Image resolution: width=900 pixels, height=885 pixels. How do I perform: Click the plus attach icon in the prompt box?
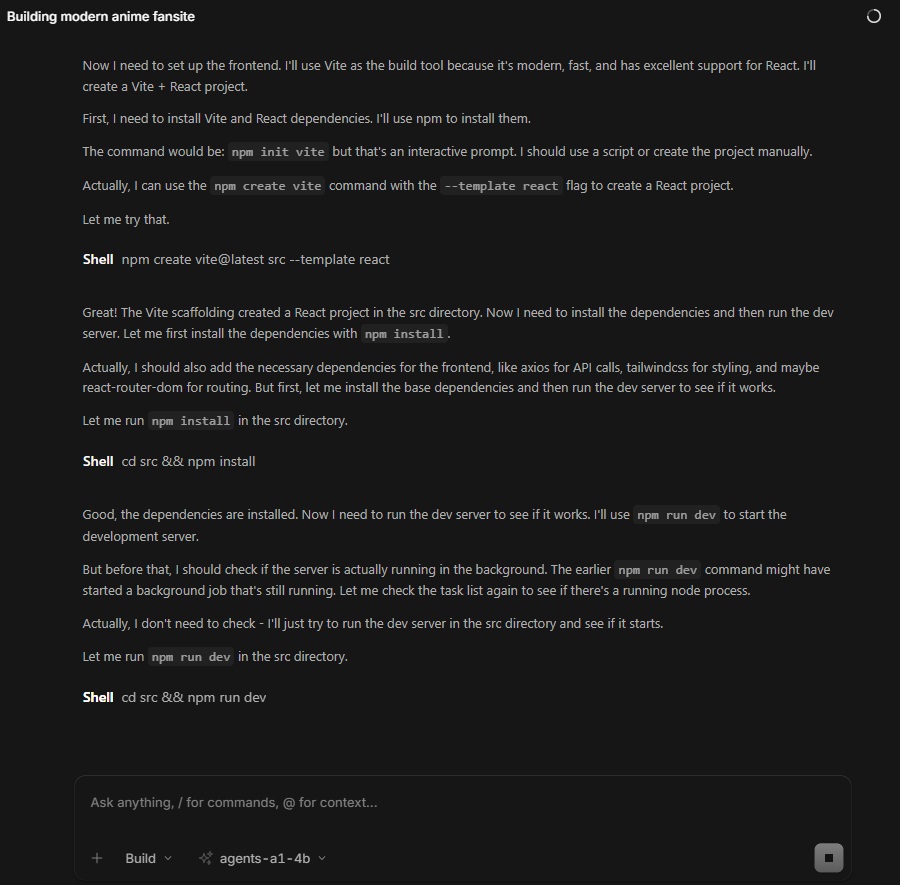(97, 858)
